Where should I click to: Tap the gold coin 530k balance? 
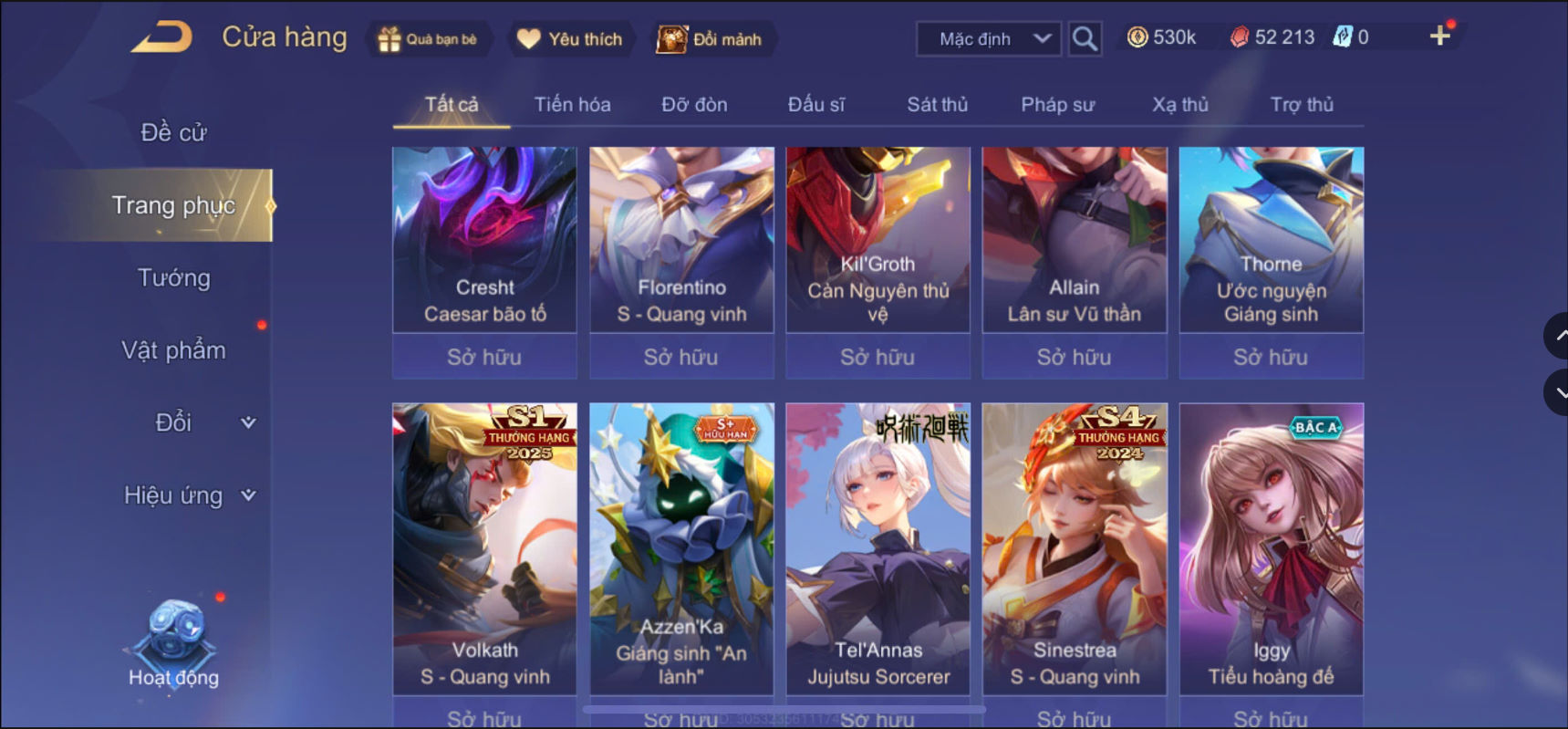[x=1162, y=37]
